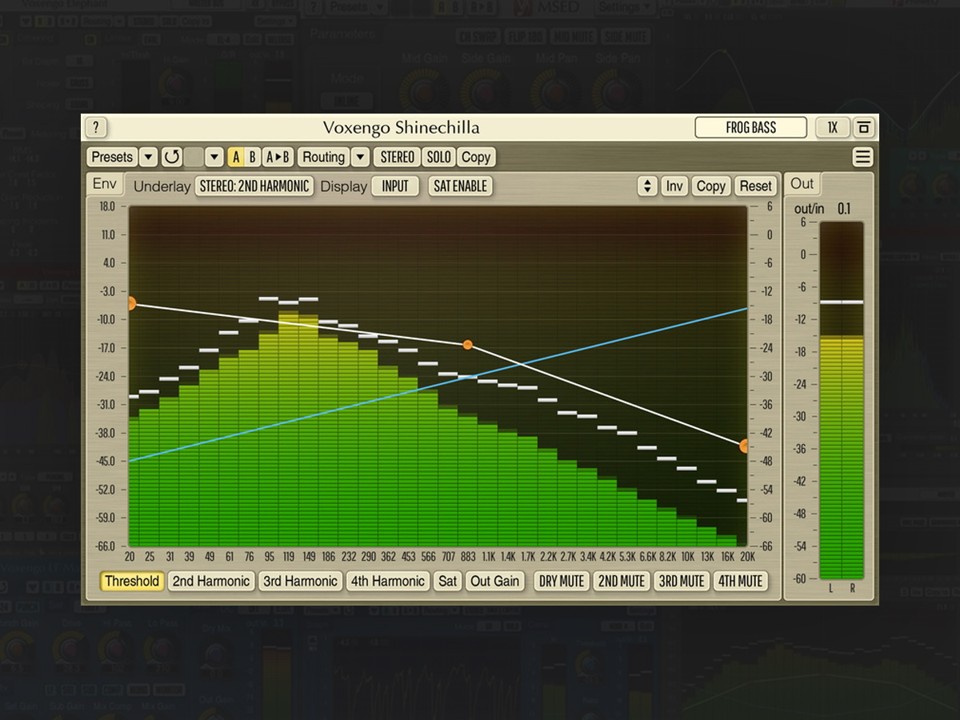Toggle 3RD MUTE
Viewport: 960px width, 720px height.
(681, 581)
